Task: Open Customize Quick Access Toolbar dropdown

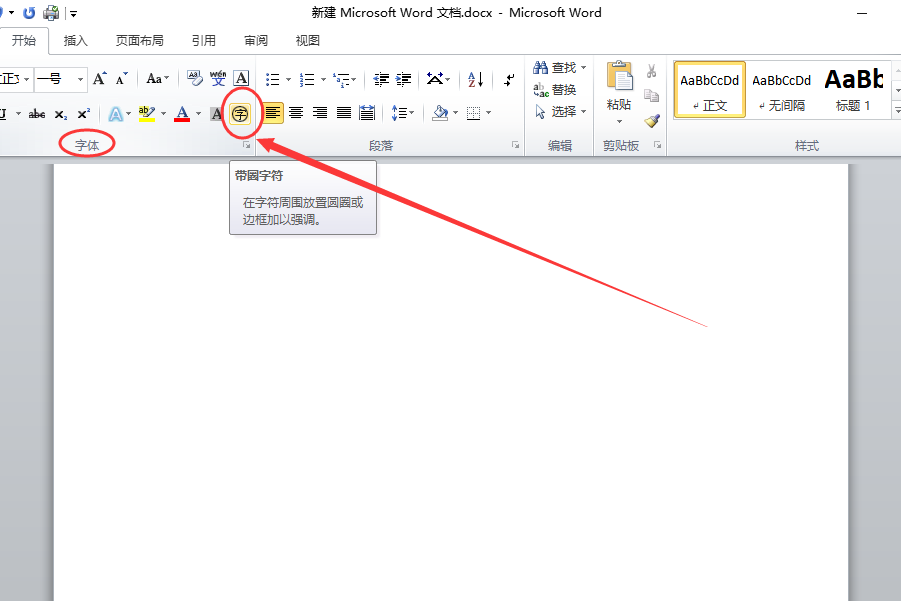Action: [74, 13]
